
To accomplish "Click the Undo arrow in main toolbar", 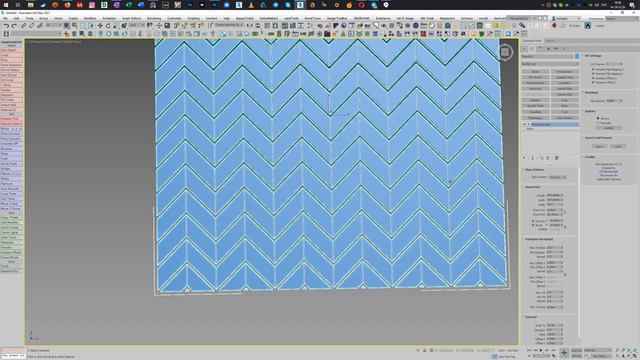I will tap(6, 26).
